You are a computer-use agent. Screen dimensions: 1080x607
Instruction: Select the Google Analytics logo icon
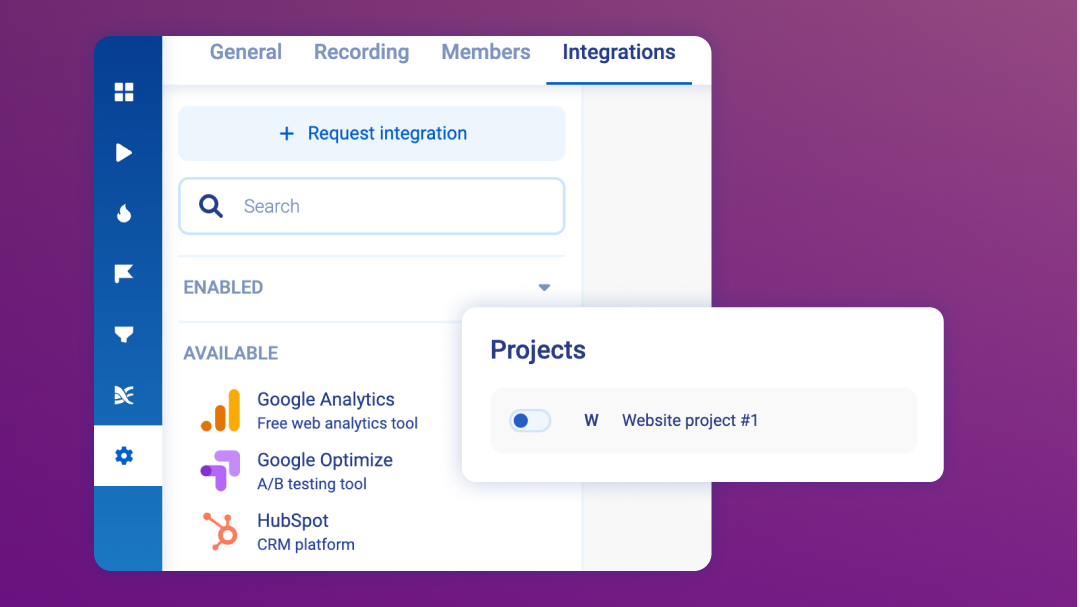[x=220, y=410]
